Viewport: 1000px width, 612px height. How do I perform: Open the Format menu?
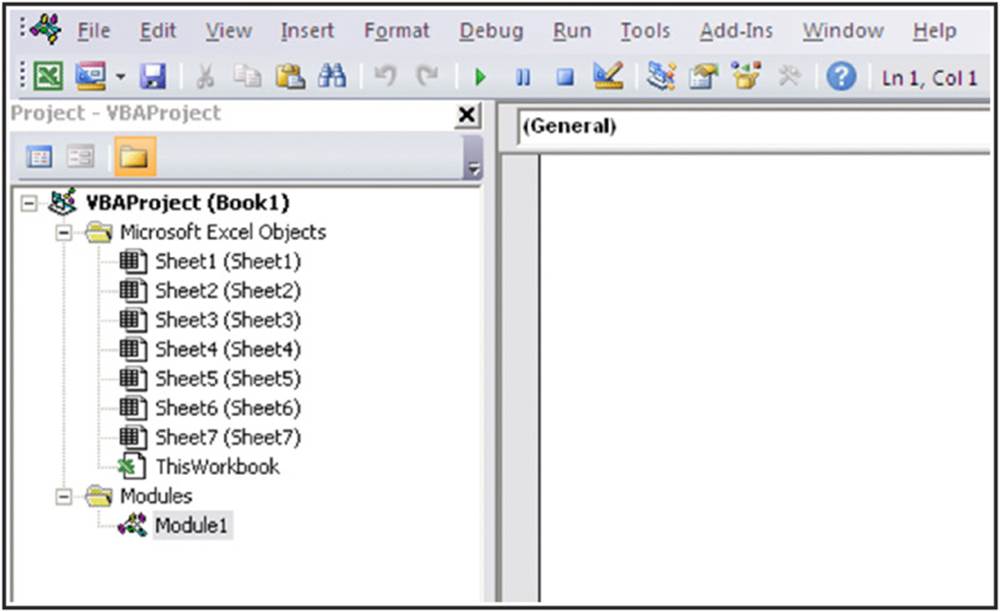pos(397,31)
